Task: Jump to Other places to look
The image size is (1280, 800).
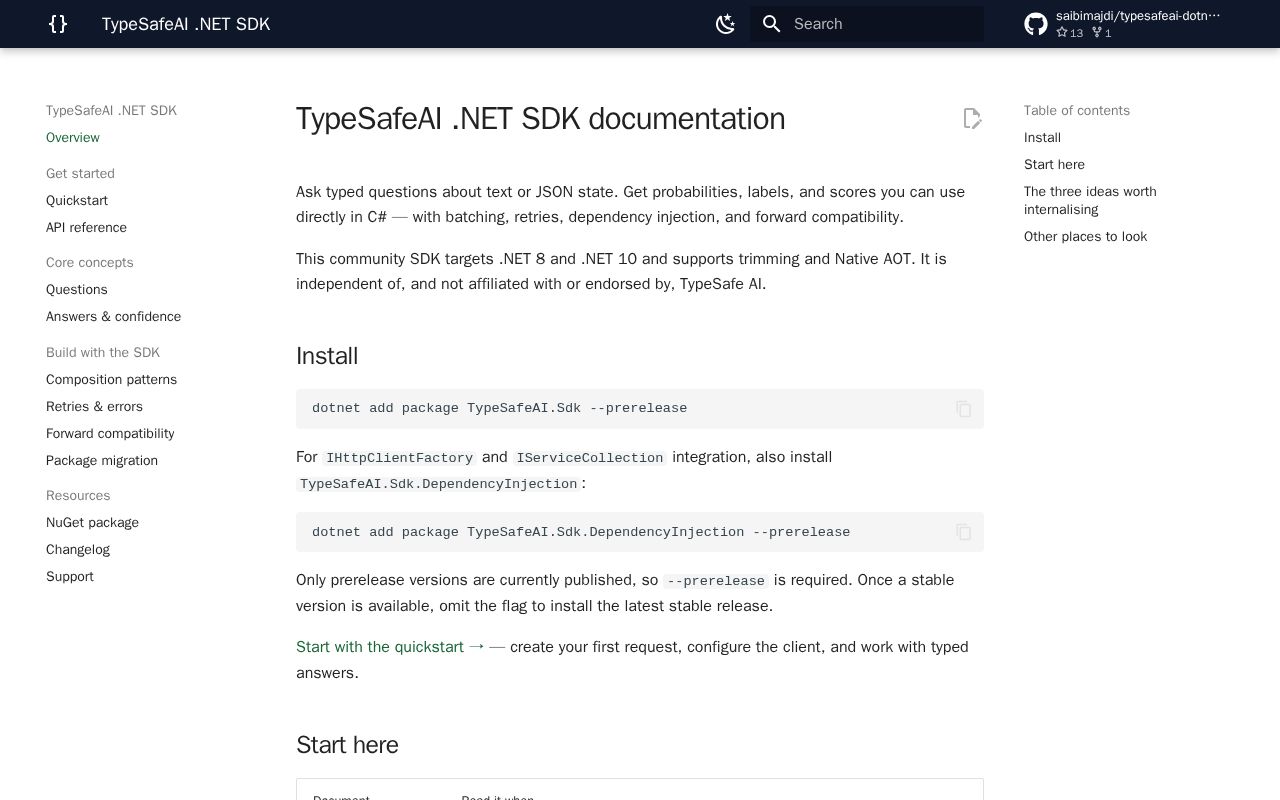Action: click(1085, 237)
